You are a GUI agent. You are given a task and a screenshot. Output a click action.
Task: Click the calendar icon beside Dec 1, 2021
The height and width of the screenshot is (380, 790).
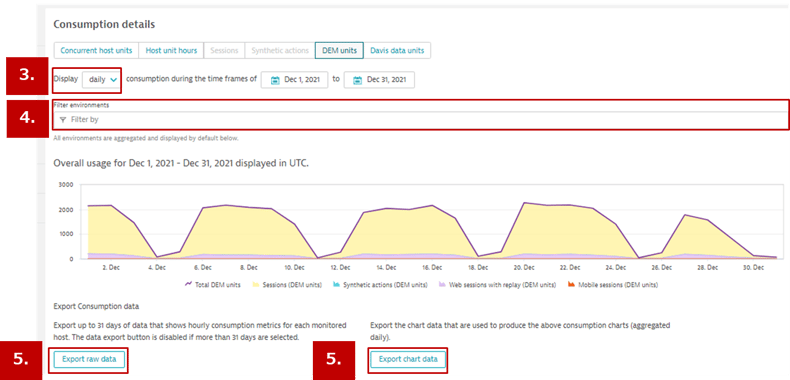(x=275, y=80)
